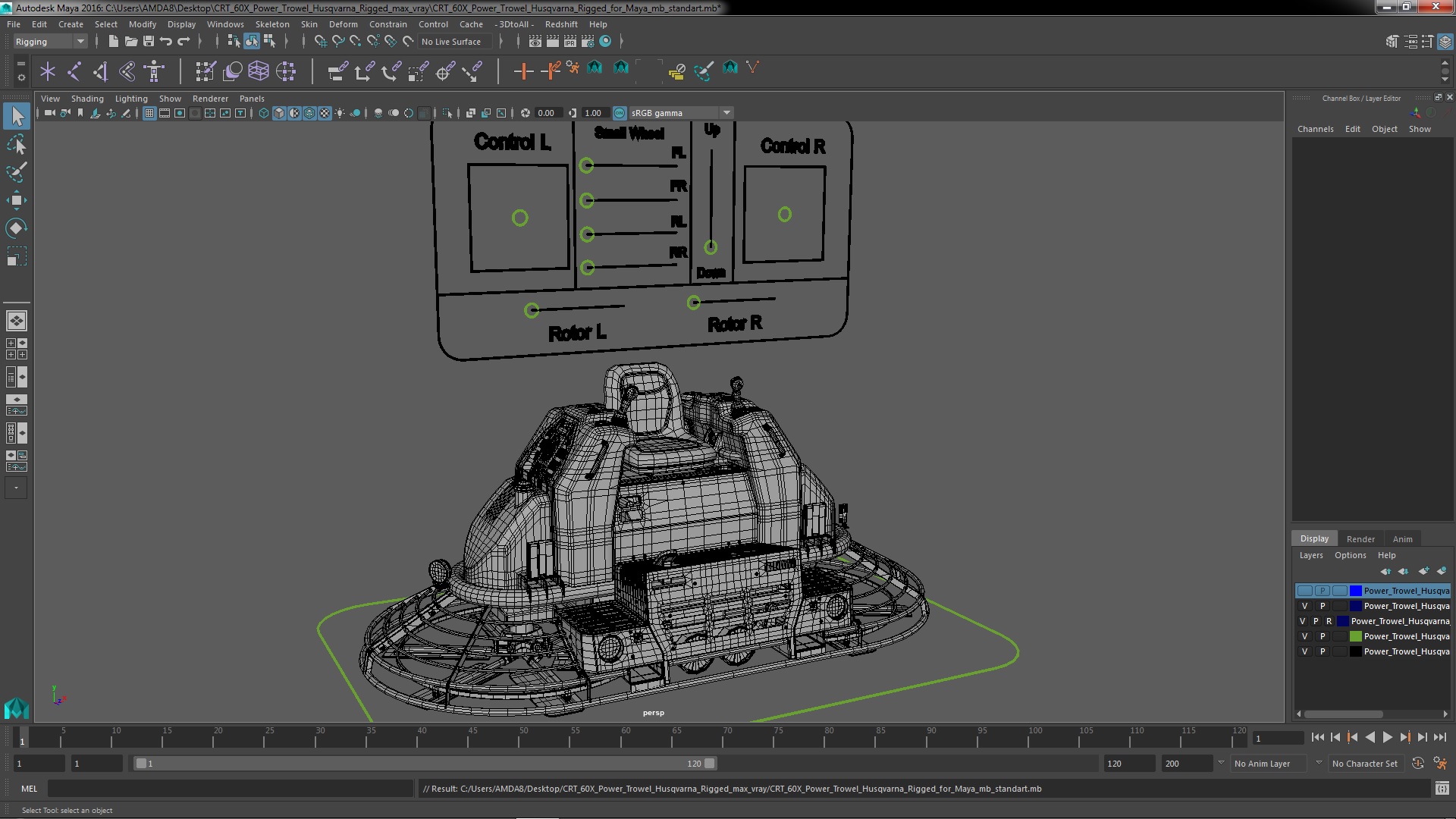Open the Options menu in Layer Editor
The image size is (1456, 819).
[x=1350, y=555]
